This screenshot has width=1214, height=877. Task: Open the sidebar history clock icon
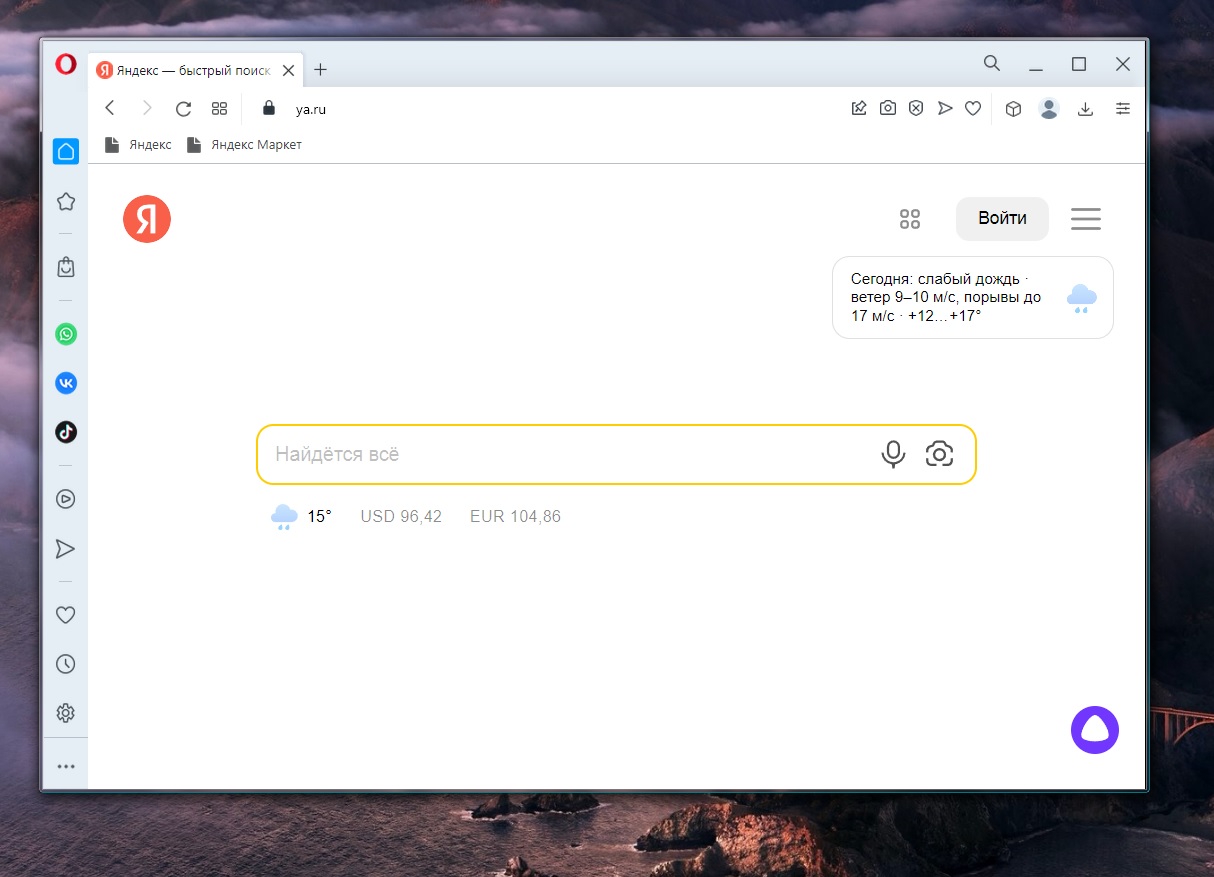[66, 664]
